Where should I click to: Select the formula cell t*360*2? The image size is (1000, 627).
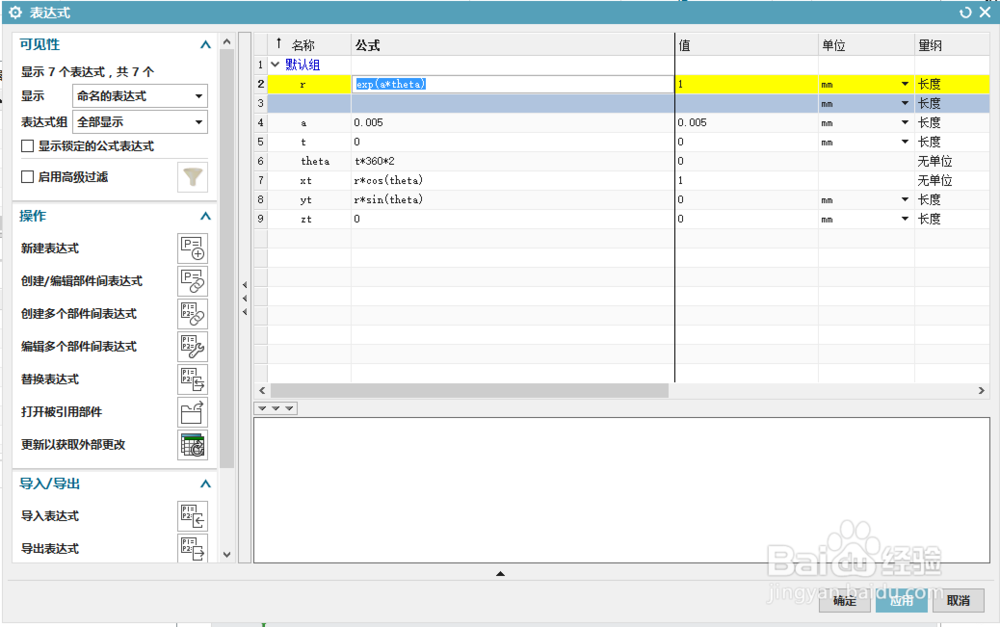point(513,161)
